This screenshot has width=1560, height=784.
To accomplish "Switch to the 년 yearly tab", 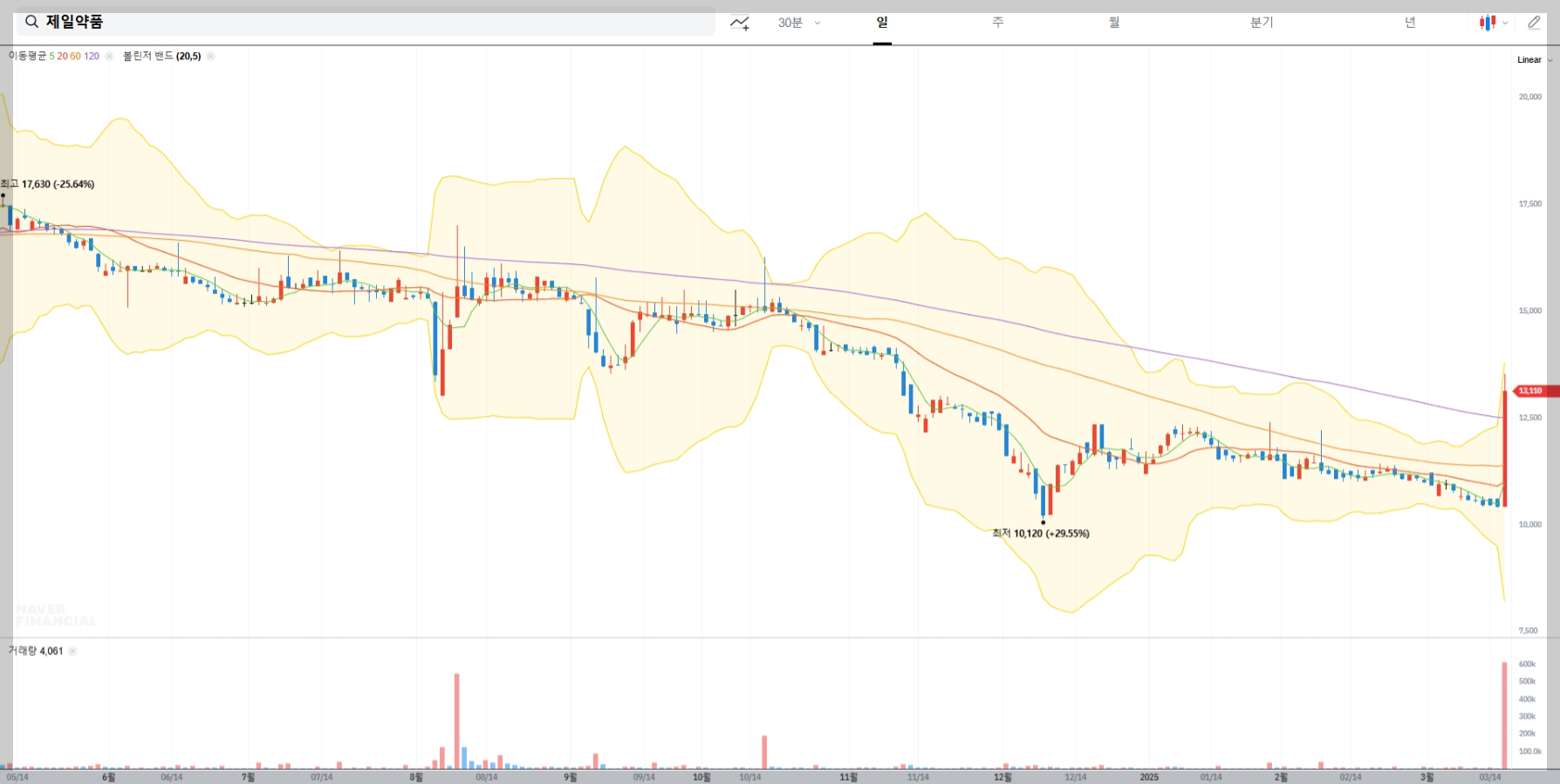I will [1410, 23].
